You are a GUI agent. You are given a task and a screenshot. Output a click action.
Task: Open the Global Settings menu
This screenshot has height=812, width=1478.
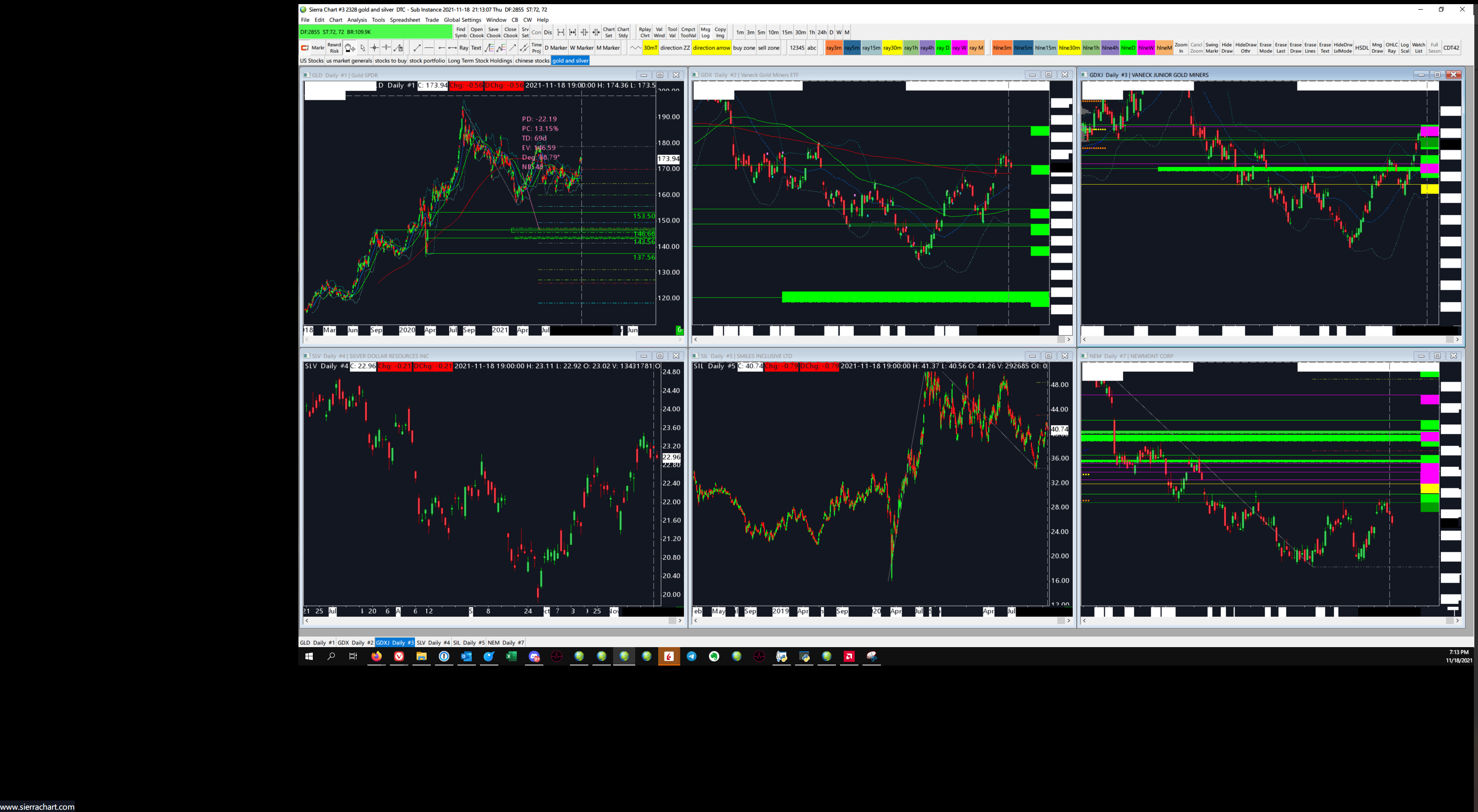coord(462,19)
